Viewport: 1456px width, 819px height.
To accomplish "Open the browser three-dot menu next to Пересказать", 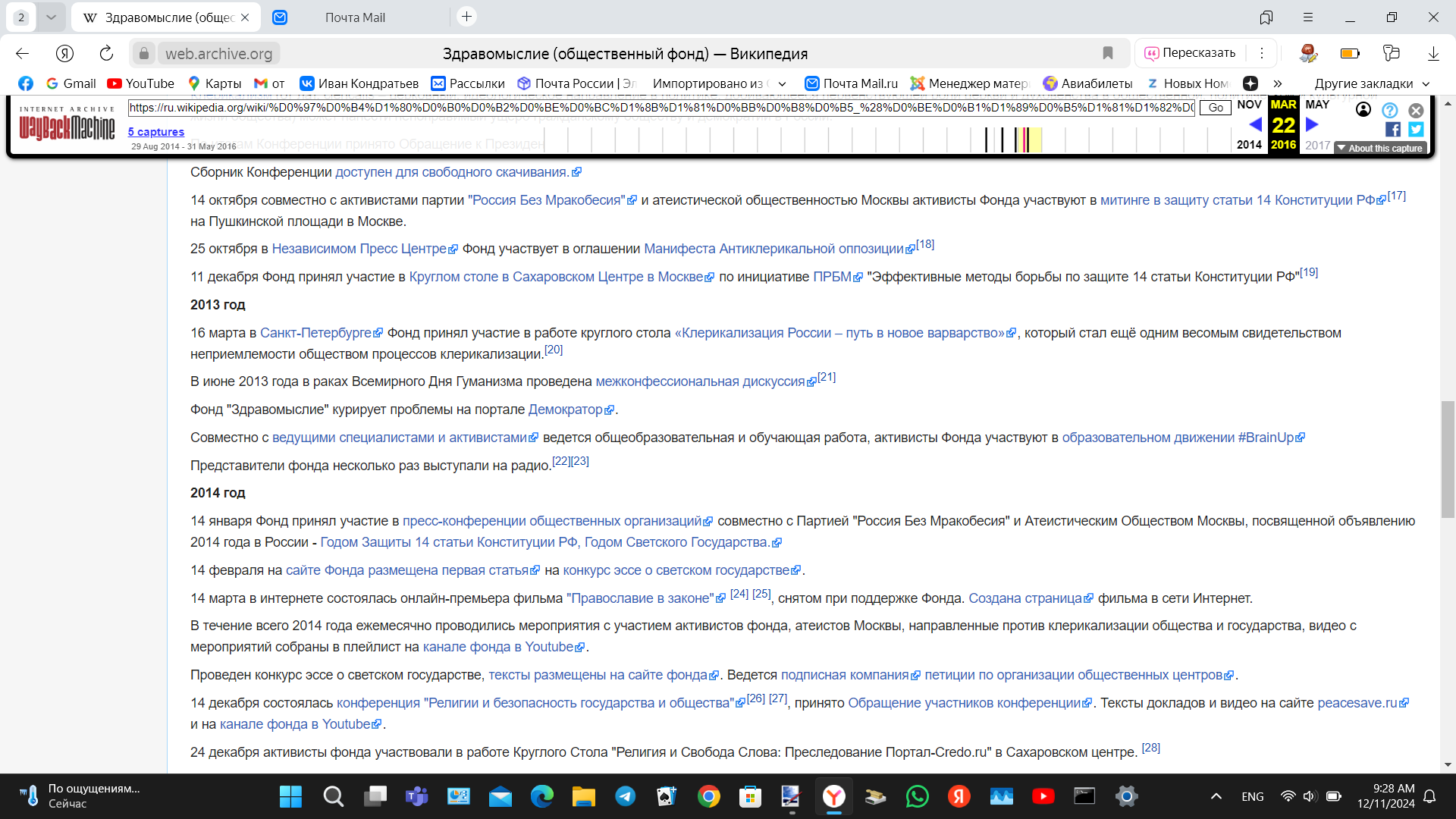I will point(1262,53).
